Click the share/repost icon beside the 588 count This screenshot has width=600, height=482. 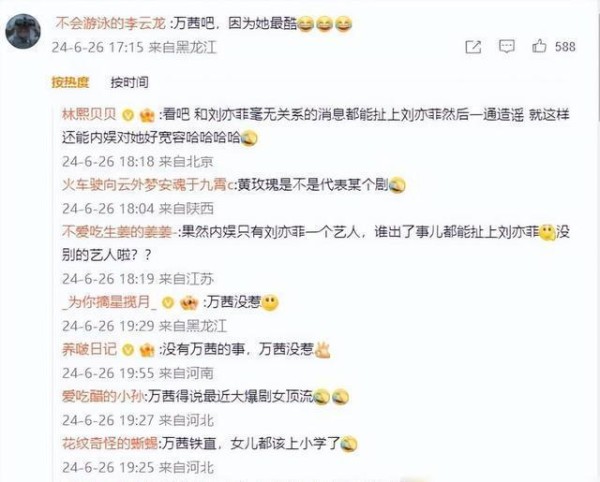(473, 47)
